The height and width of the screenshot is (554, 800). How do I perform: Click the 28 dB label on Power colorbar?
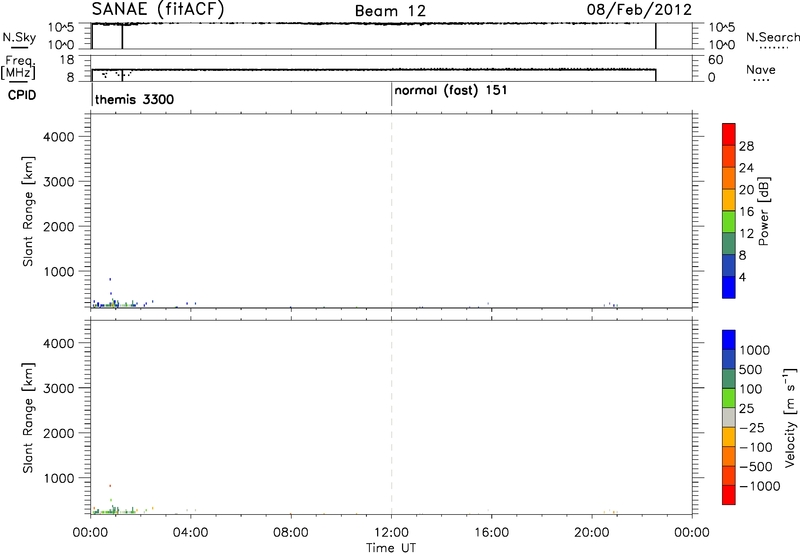[746, 146]
